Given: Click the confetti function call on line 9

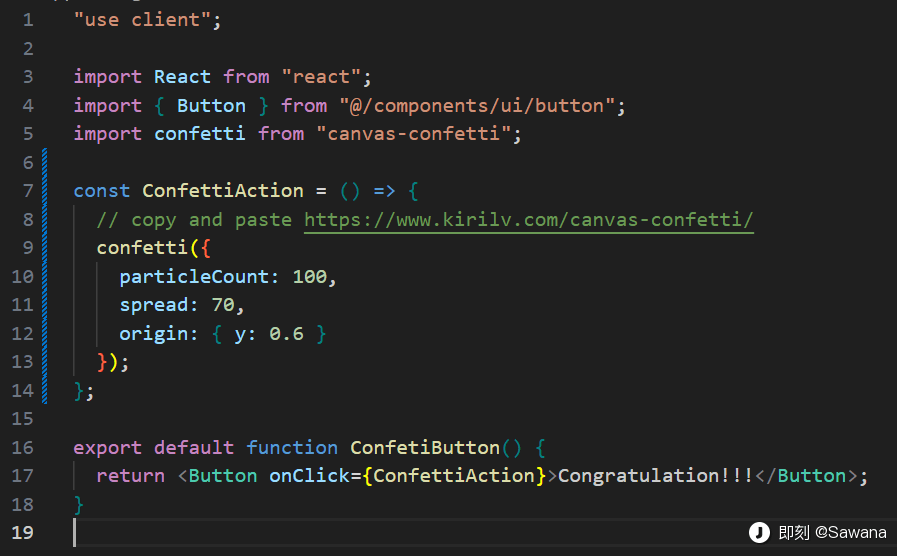Looking at the screenshot, I should (x=136, y=247).
